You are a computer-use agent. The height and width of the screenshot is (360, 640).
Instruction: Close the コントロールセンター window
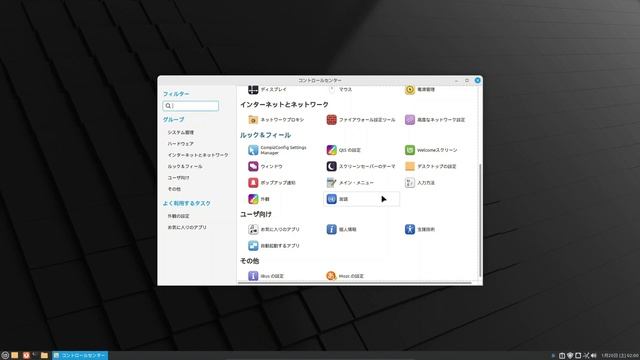pyautogui.click(x=477, y=80)
